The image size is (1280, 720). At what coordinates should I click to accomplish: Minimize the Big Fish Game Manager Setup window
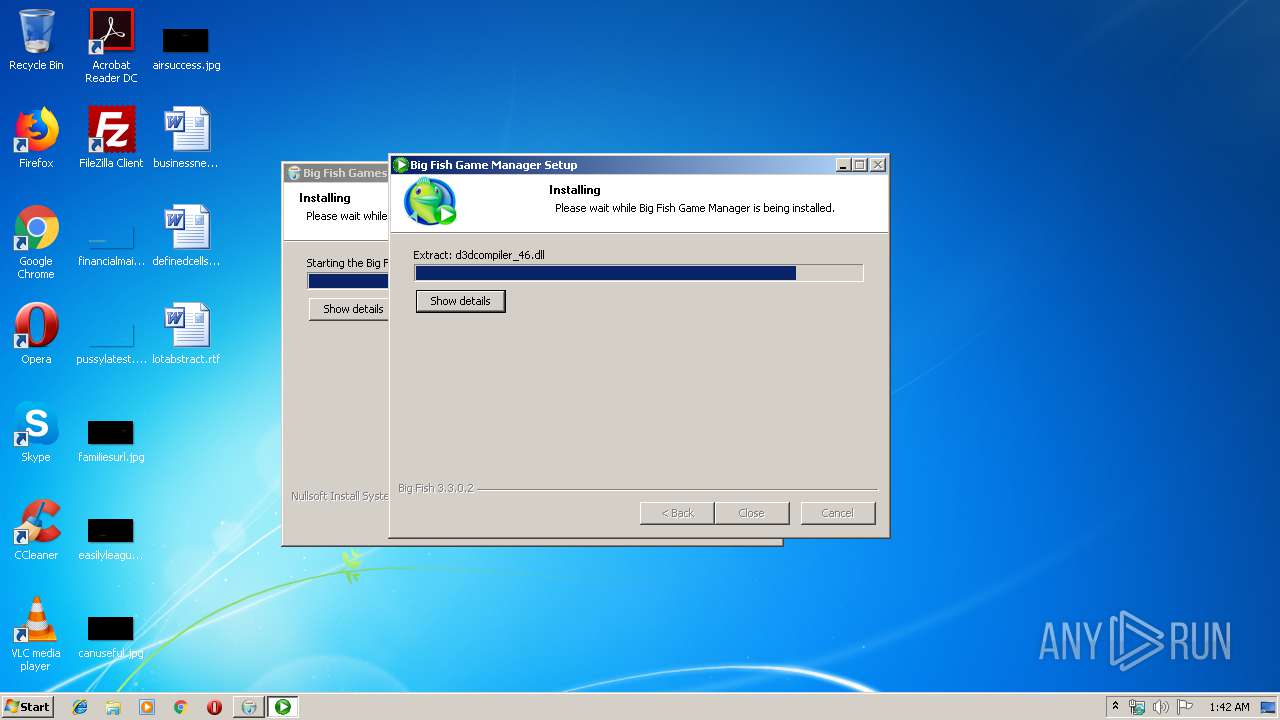(x=843, y=165)
